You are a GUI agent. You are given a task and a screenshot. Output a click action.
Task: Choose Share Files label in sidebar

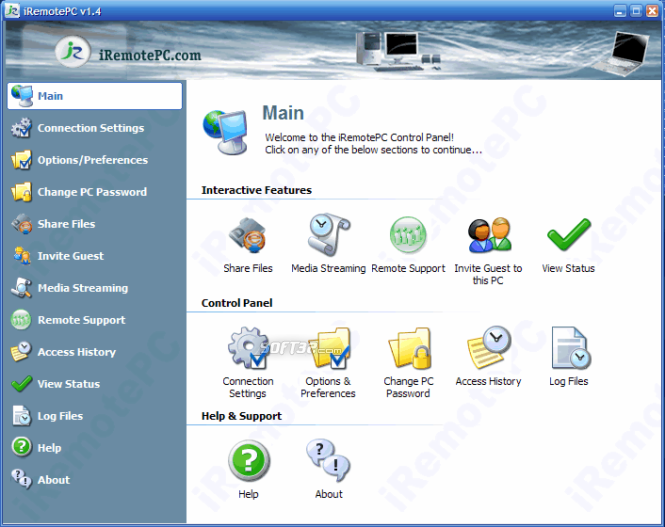coord(66,224)
